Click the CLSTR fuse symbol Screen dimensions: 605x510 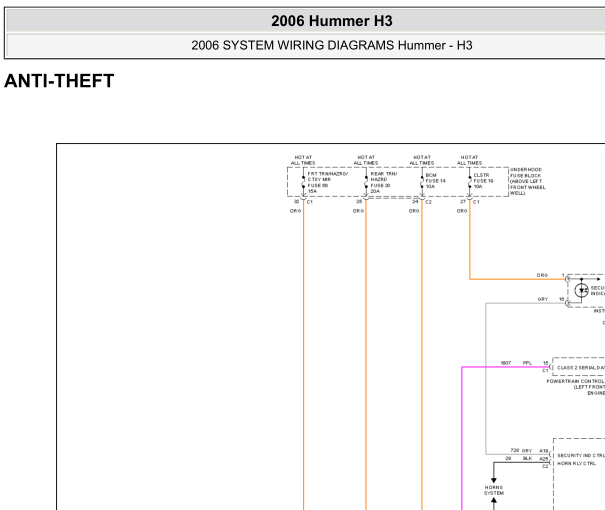470,182
